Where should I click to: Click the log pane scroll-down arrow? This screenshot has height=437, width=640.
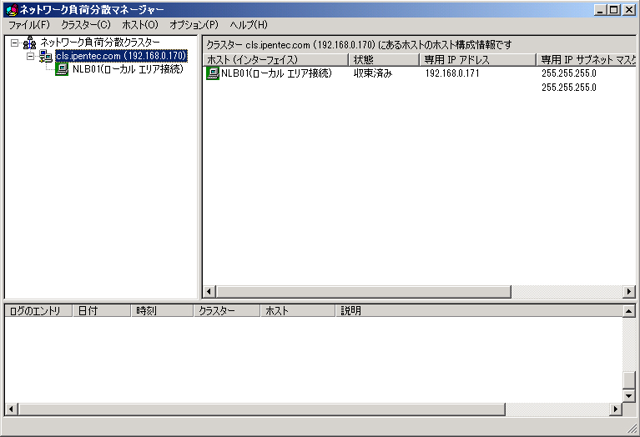(x=629, y=396)
